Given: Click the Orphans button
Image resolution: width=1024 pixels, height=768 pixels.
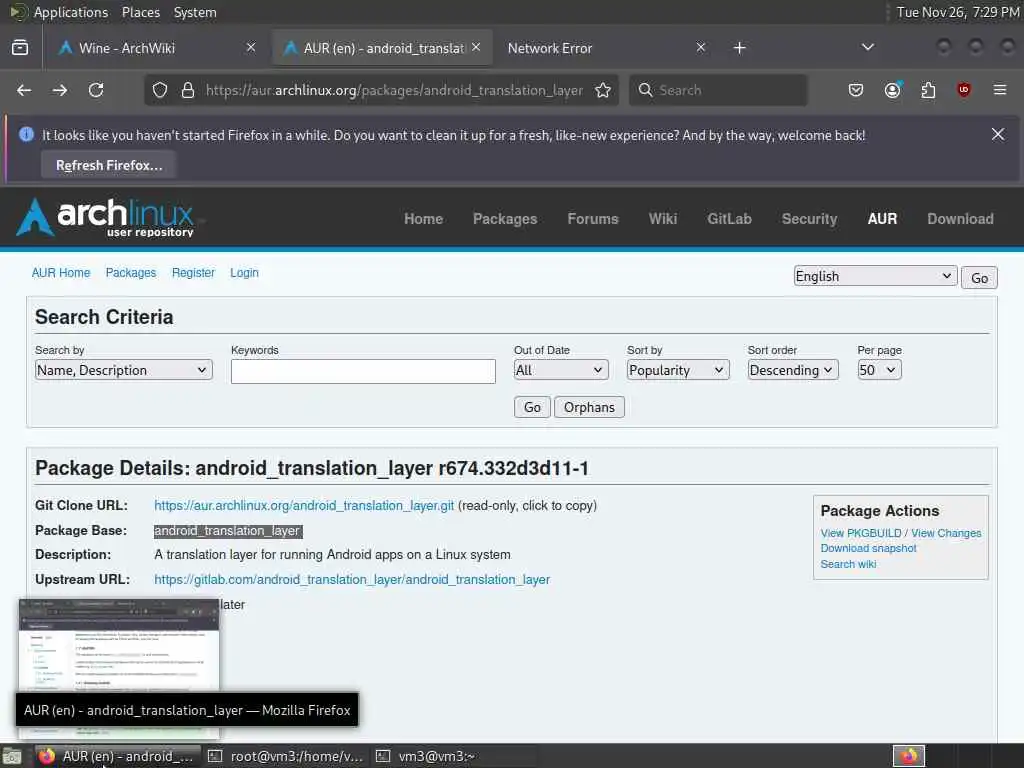Looking at the screenshot, I should (589, 407).
